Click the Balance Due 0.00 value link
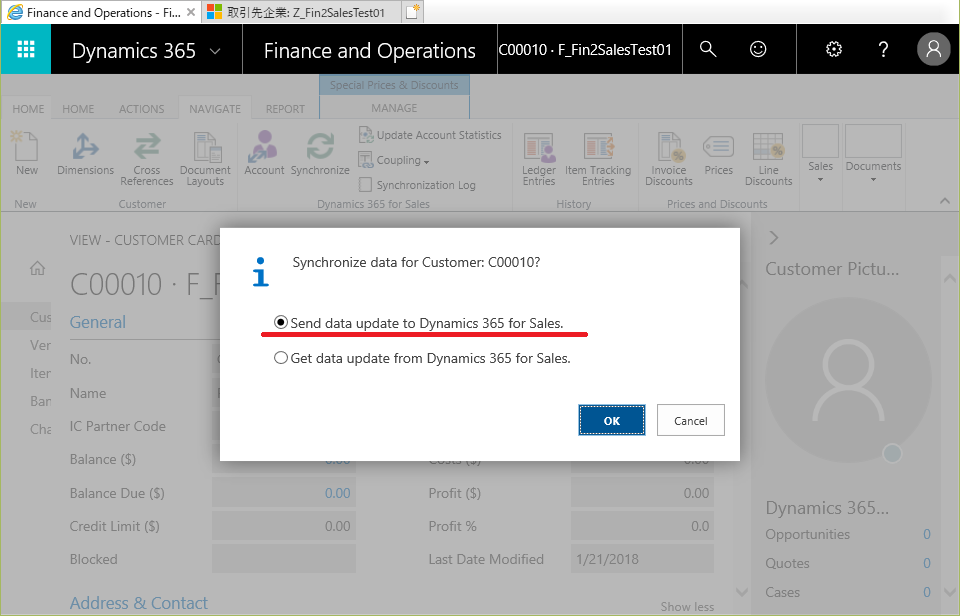This screenshot has width=960, height=616. 337,493
